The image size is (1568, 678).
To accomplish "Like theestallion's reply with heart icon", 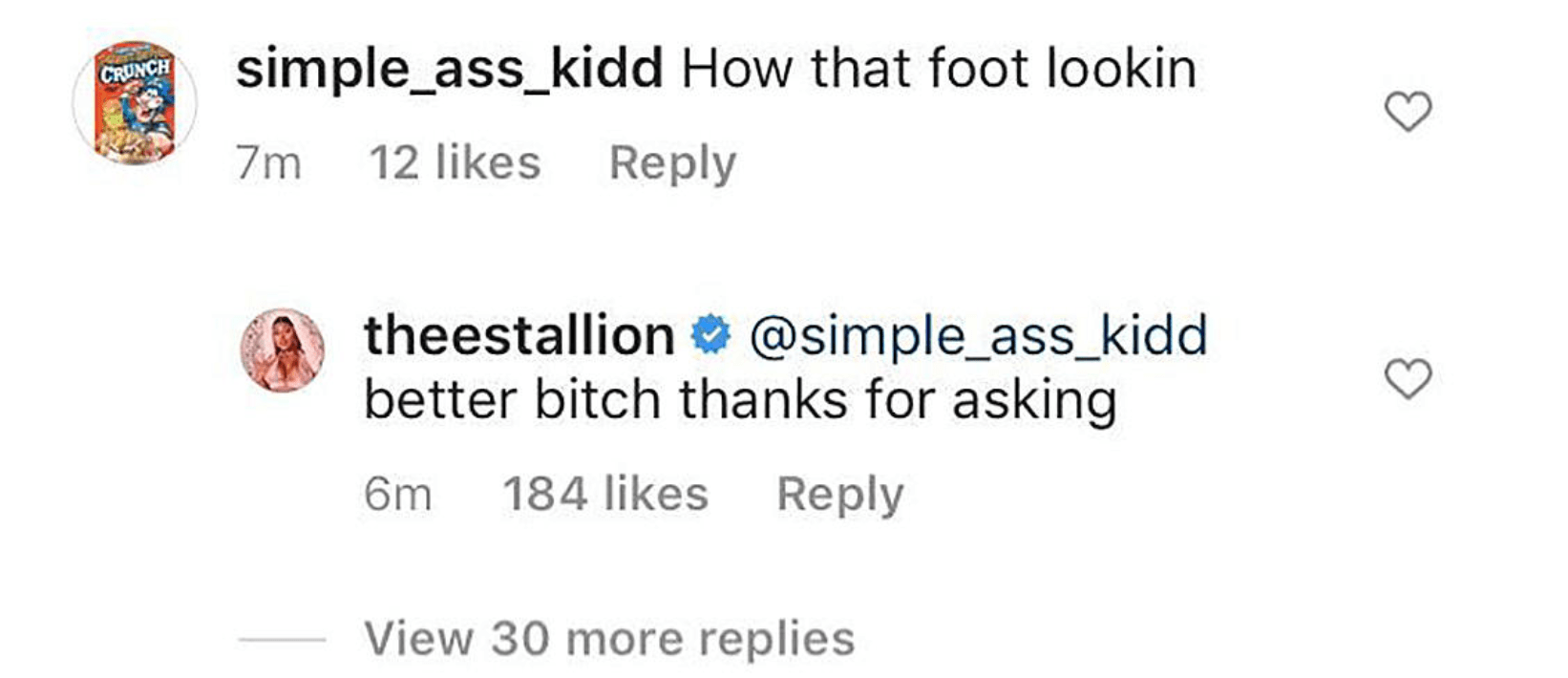I will [1408, 379].
